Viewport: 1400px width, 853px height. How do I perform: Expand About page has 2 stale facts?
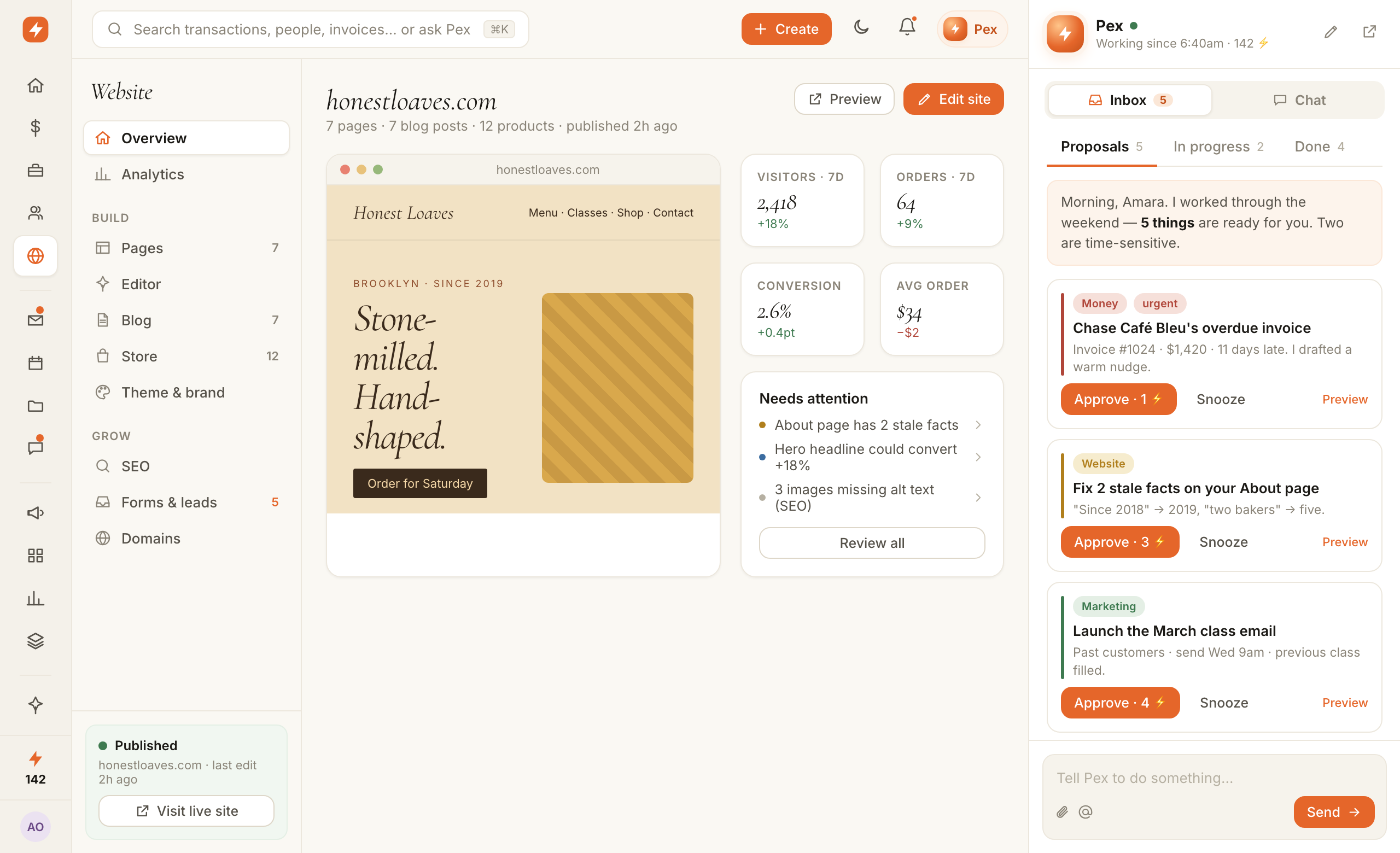(872, 425)
